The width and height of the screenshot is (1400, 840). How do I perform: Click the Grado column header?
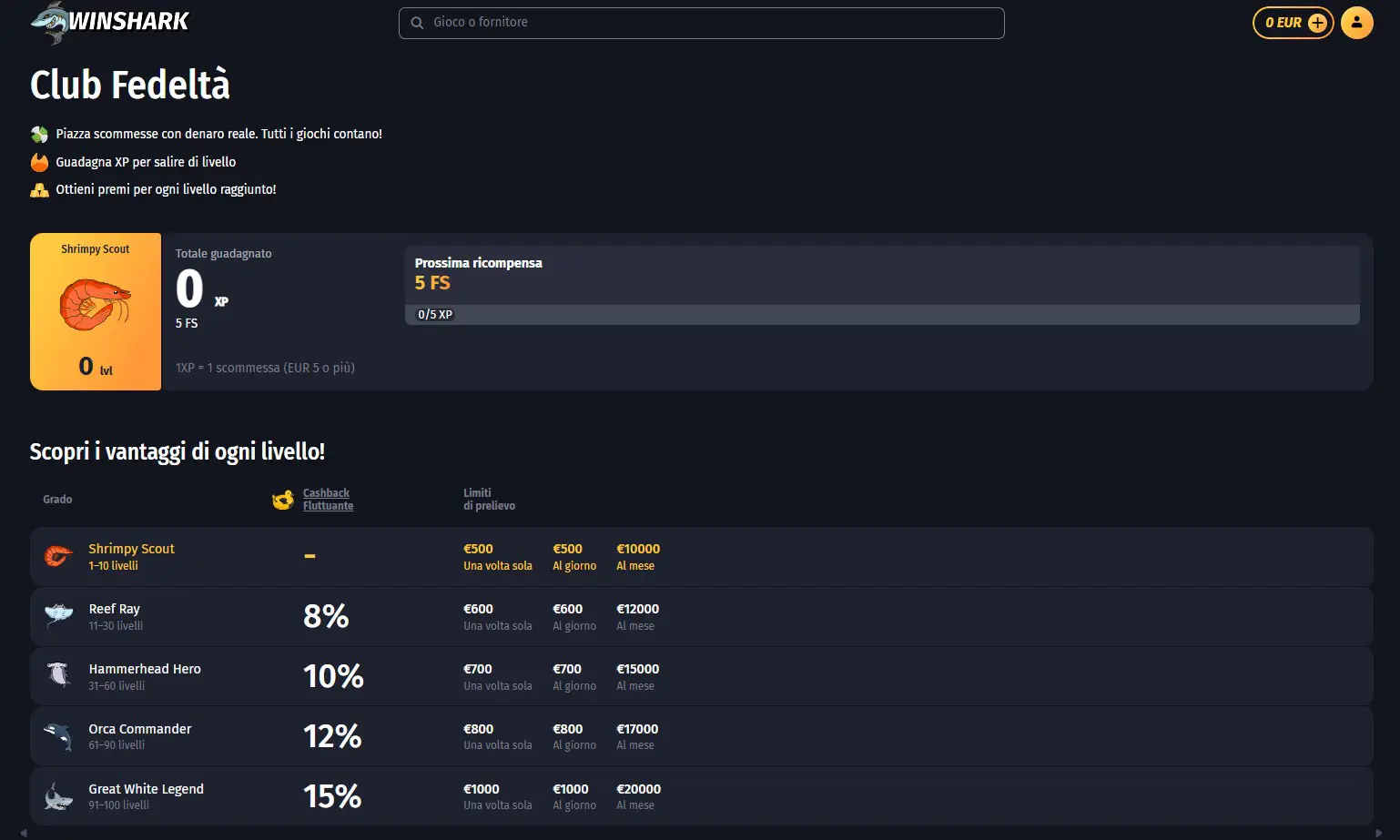(x=57, y=500)
